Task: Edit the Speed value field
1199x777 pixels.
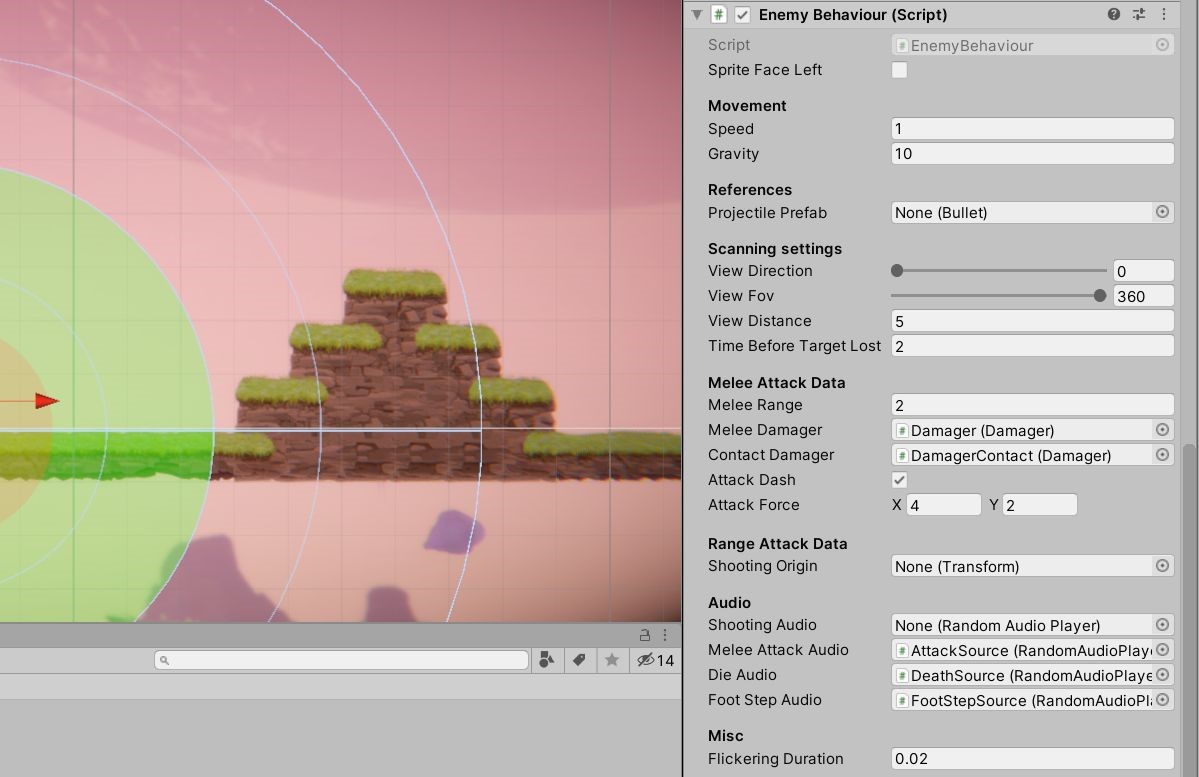Action: pyautogui.click(x=1032, y=128)
